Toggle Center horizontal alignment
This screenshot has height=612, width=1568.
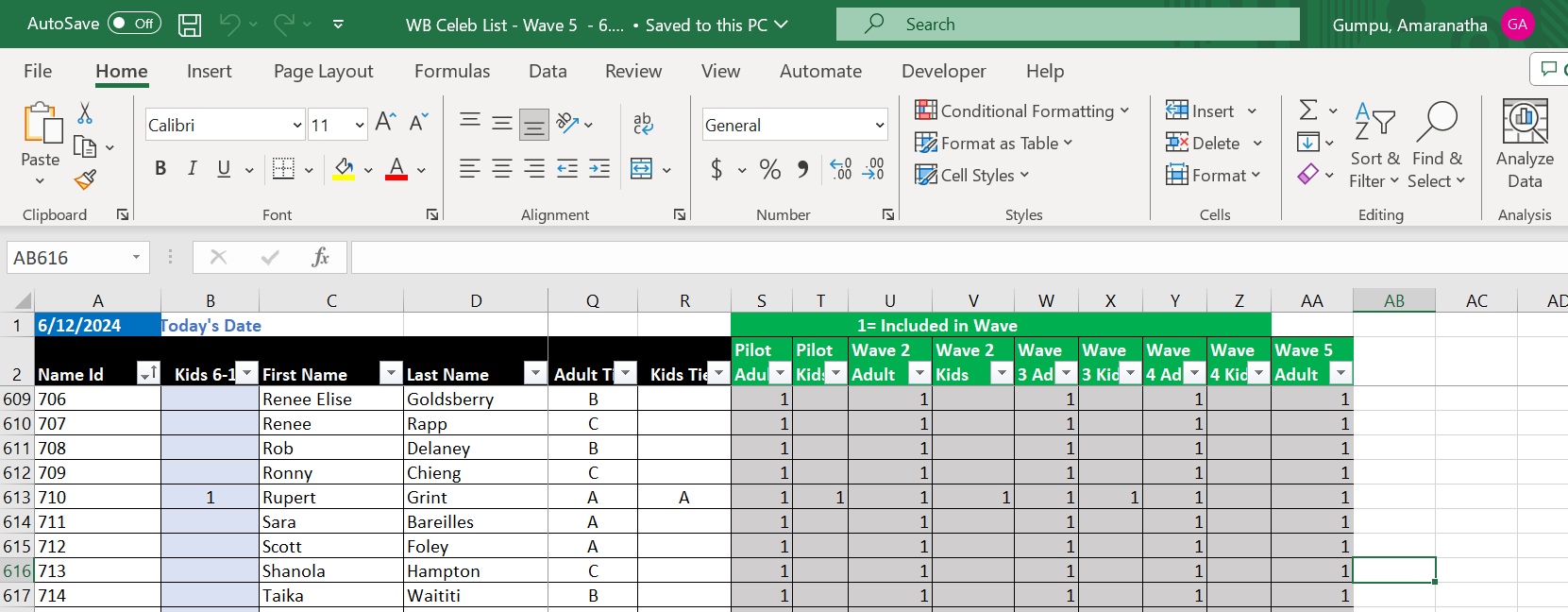click(x=502, y=169)
